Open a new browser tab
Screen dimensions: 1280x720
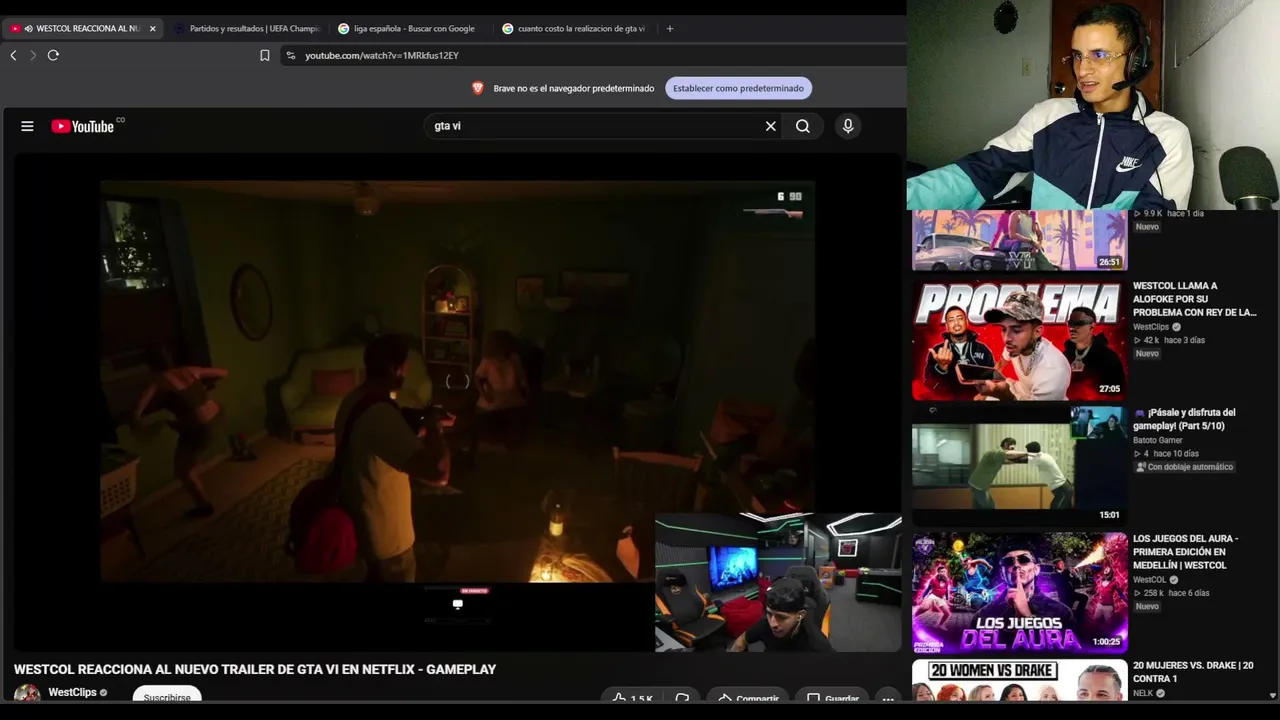tap(670, 29)
